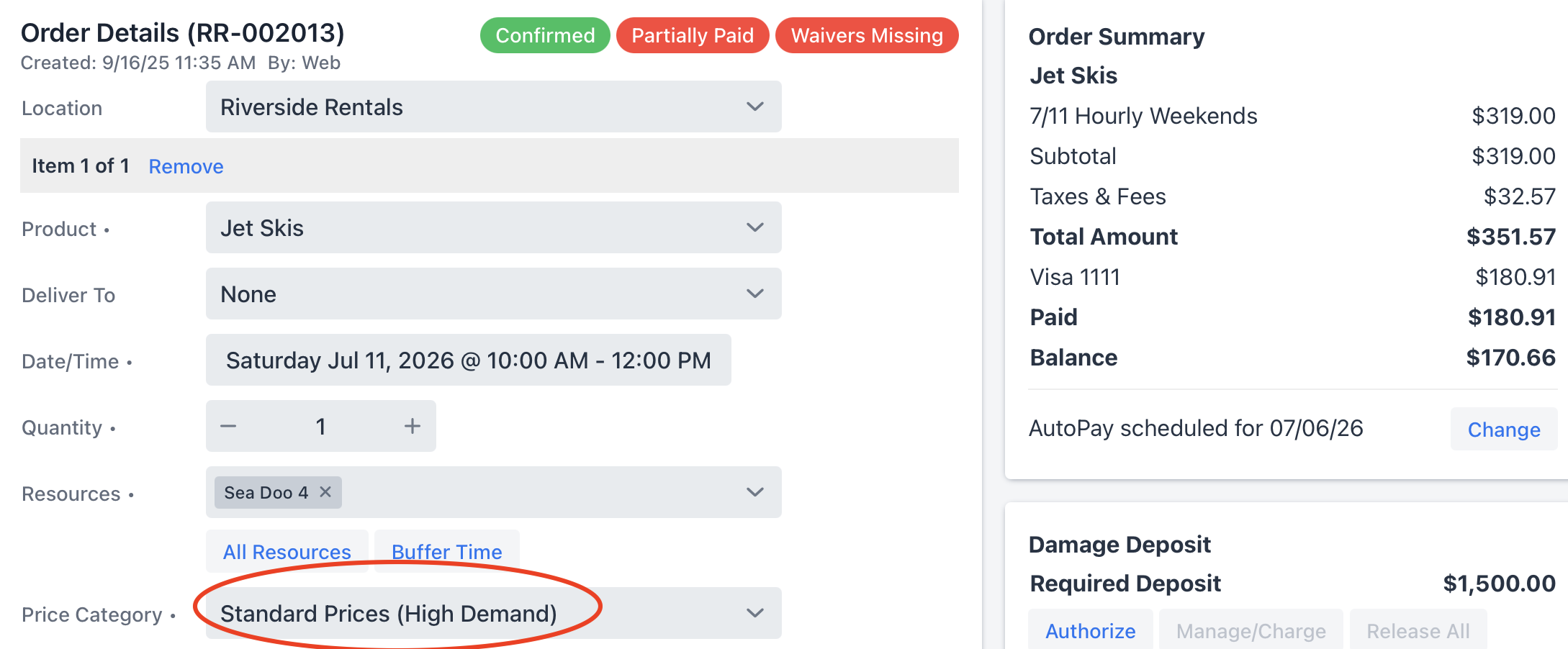
Task: Click the Order Details (RR-002013) heading
Action: (x=183, y=32)
